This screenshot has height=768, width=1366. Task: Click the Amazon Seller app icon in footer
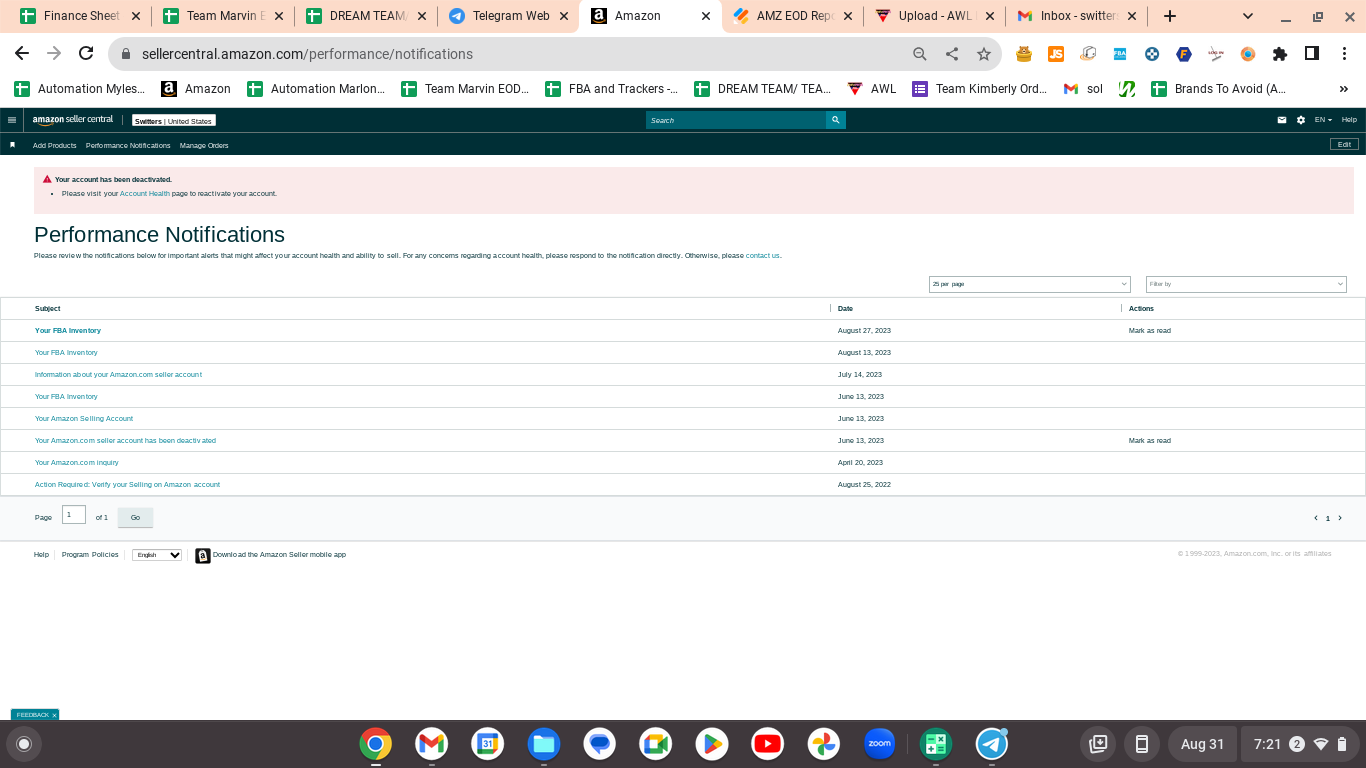coord(203,555)
